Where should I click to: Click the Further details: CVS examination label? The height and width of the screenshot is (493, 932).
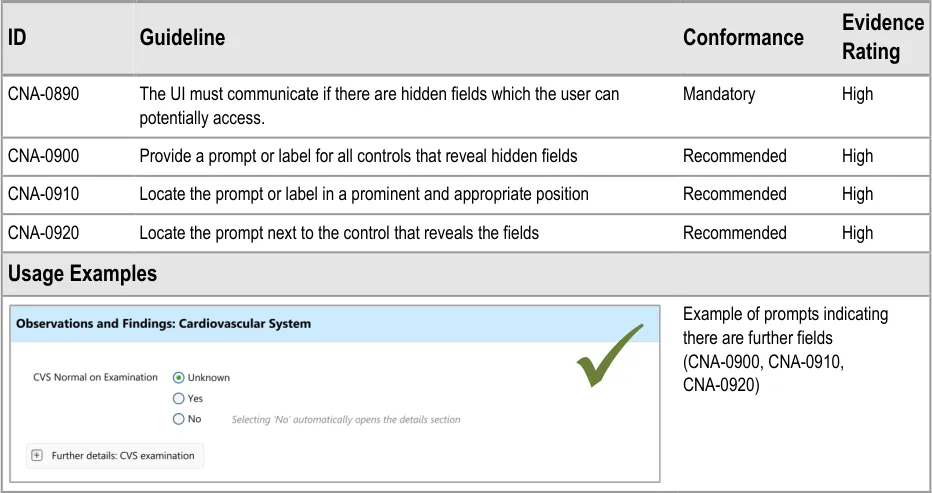coord(123,456)
